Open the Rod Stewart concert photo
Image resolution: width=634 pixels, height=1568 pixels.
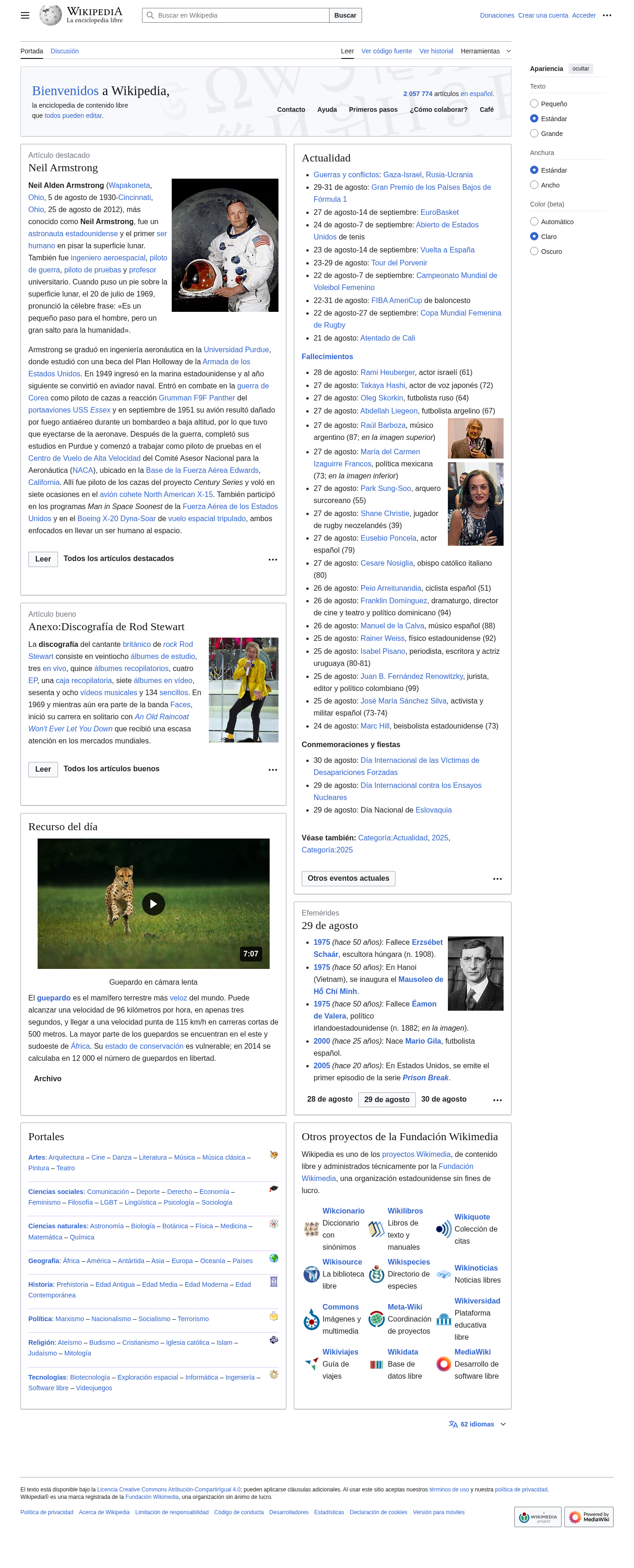point(244,690)
